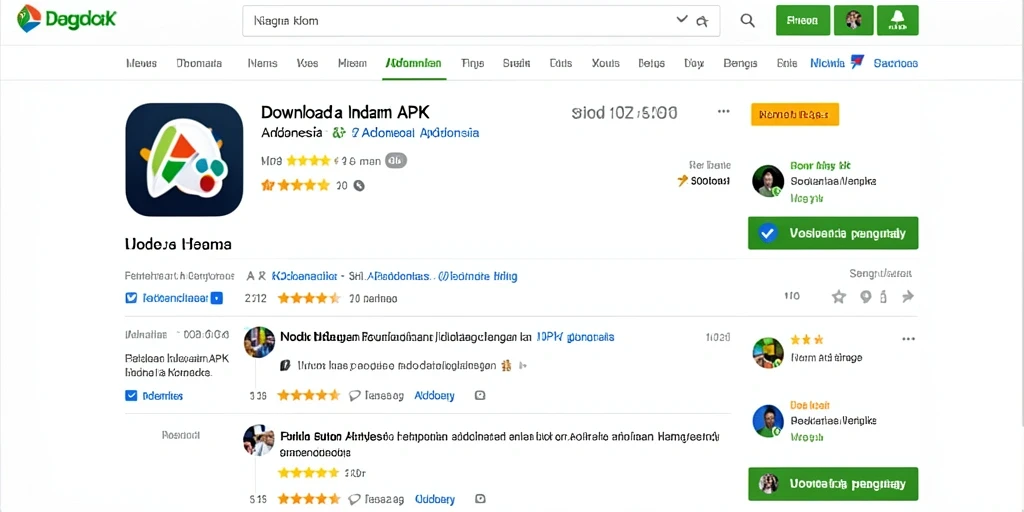Click the Dagdak logo icon
The width and height of the screenshot is (1024, 512).
point(29,18)
